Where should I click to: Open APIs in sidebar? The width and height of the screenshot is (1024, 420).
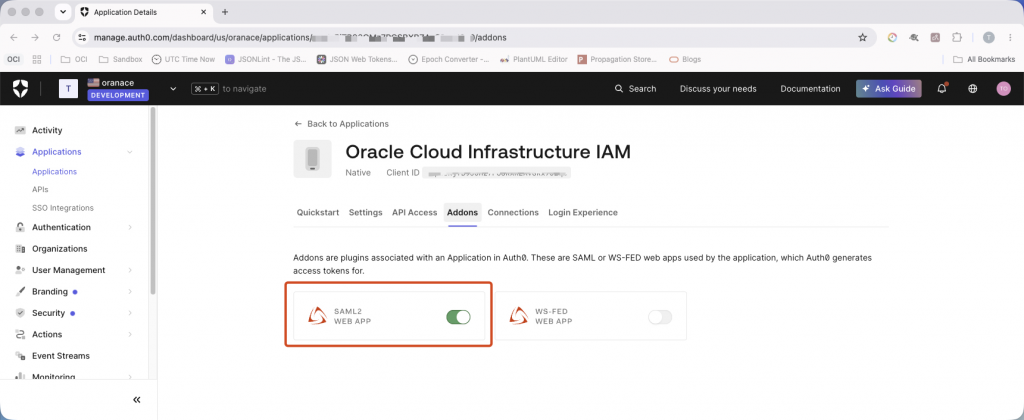(x=40, y=189)
